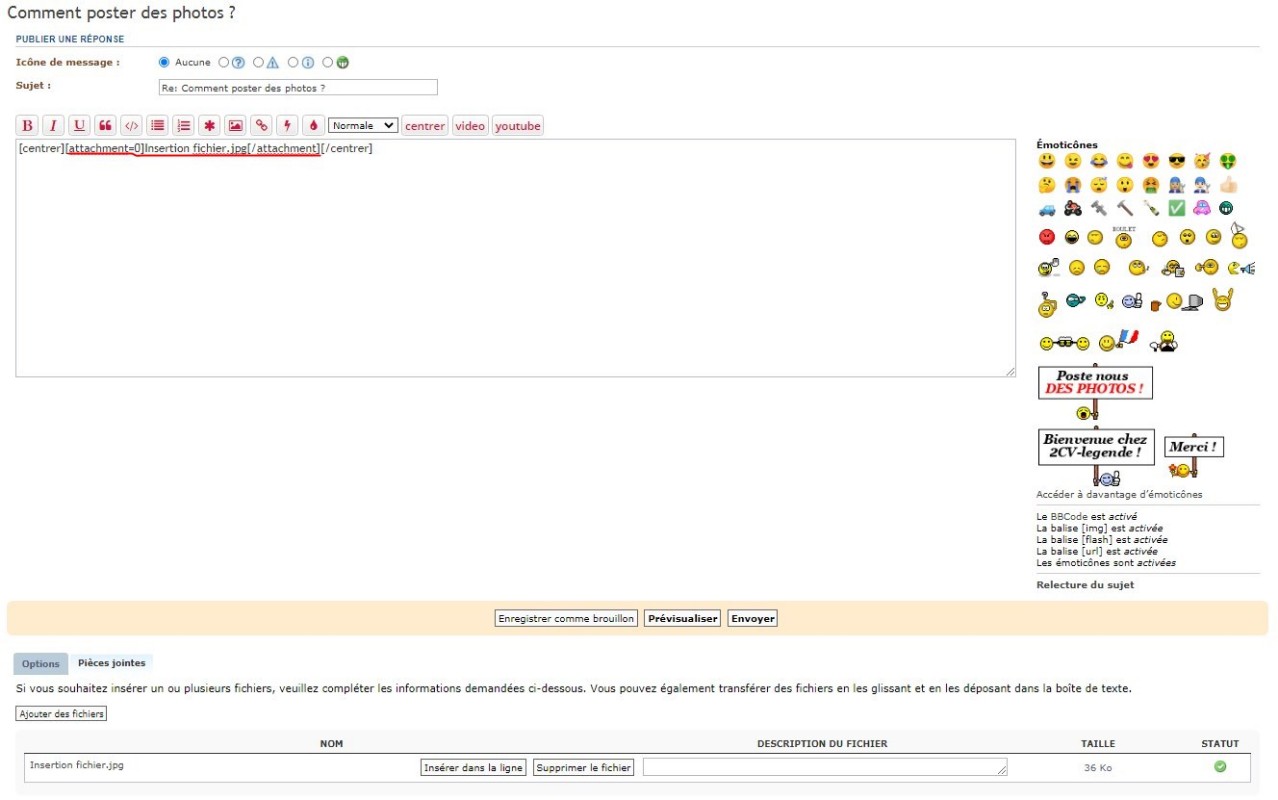Insert the sunglasses smiley emoticon
The width and height of the screenshot is (1278, 800).
[x=1177, y=161]
